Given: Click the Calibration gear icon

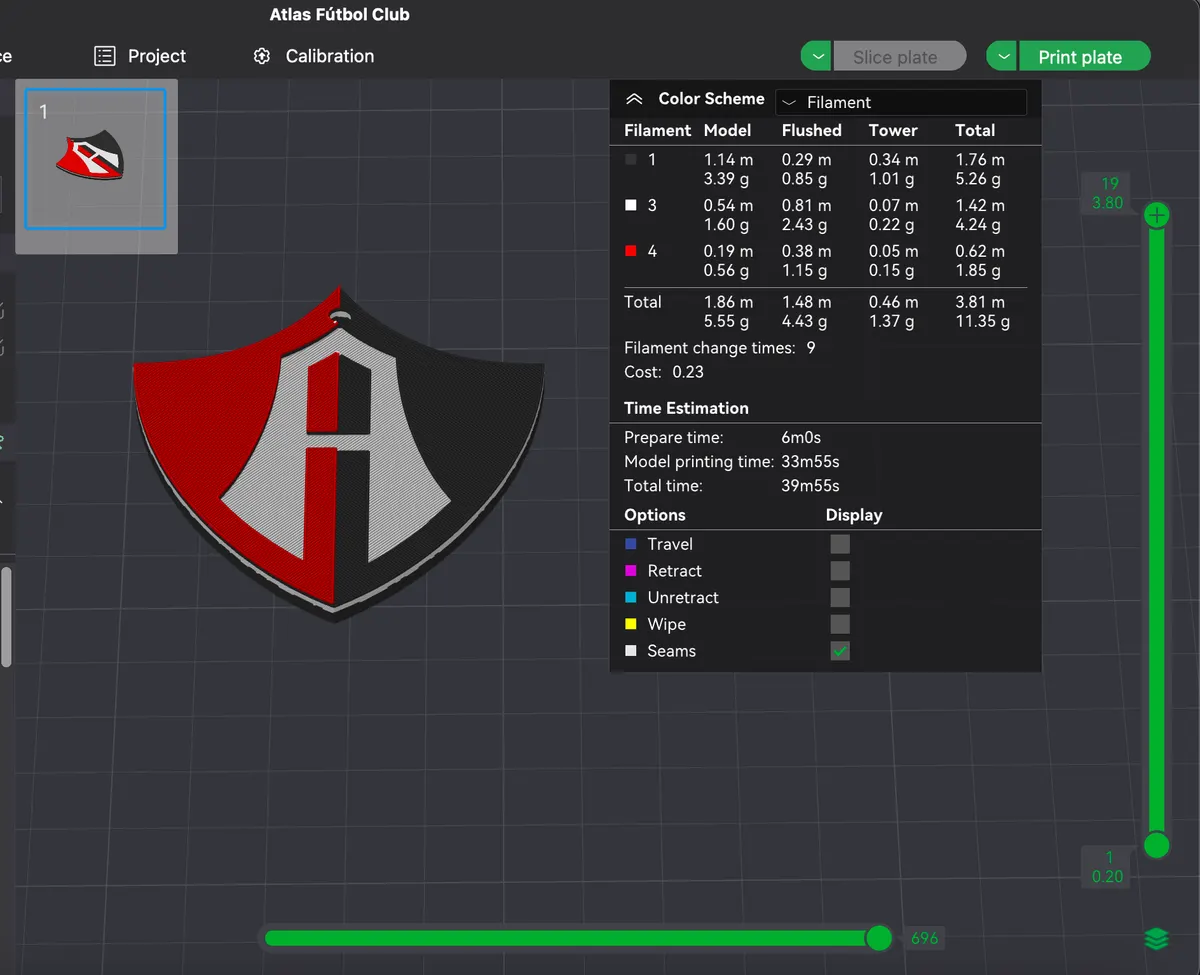Looking at the screenshot, I should coord(262,56).
